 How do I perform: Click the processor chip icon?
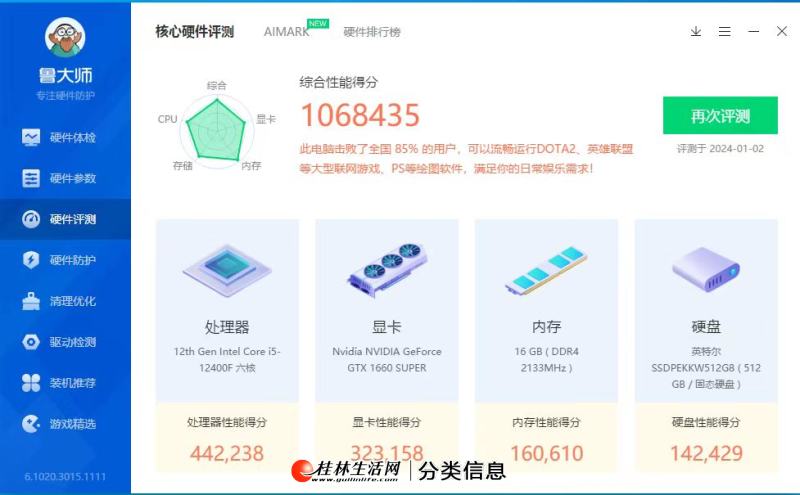coord(227,269)
